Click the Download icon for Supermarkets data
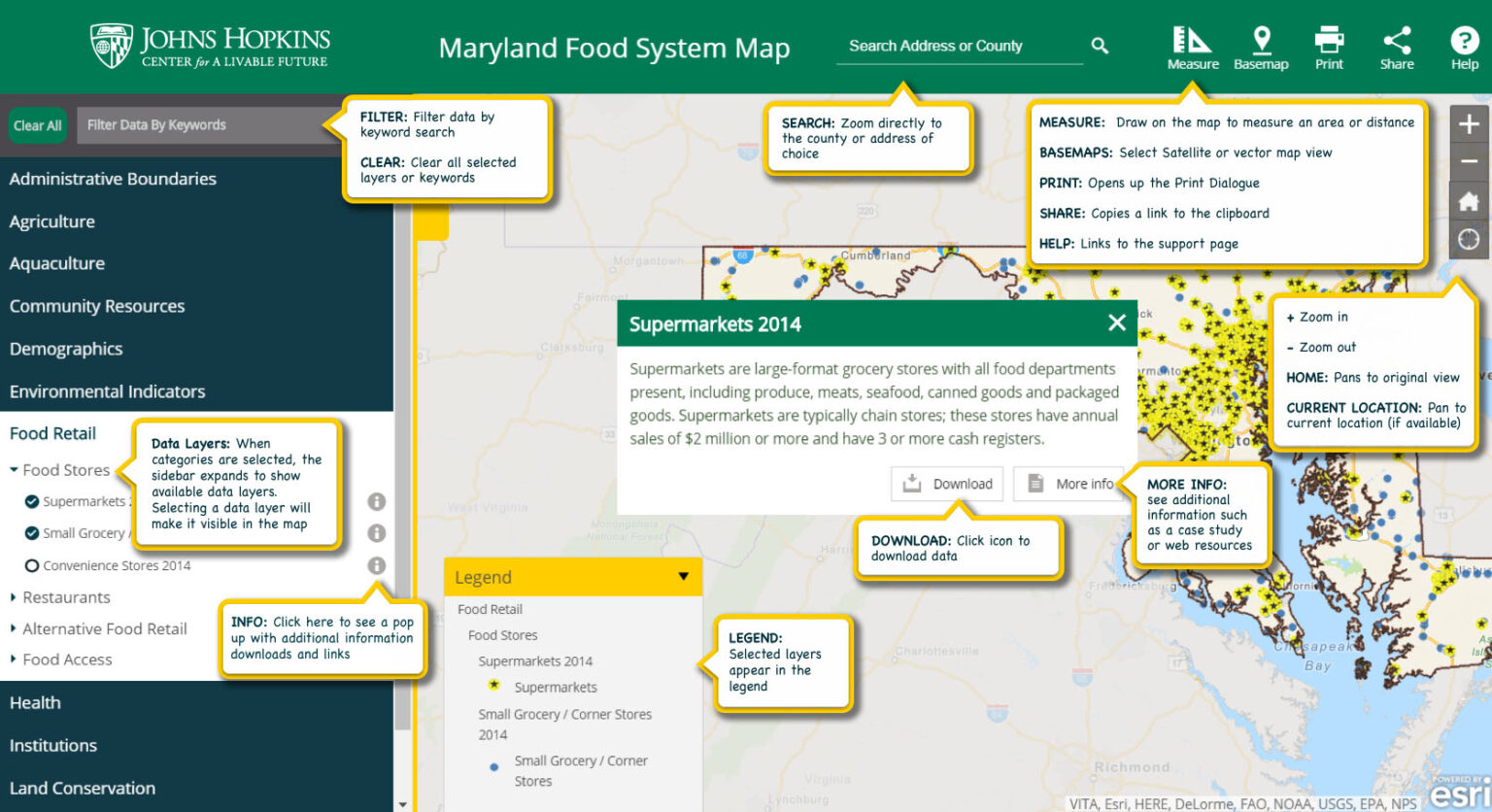1492x812 pixels. pos(946,483)
